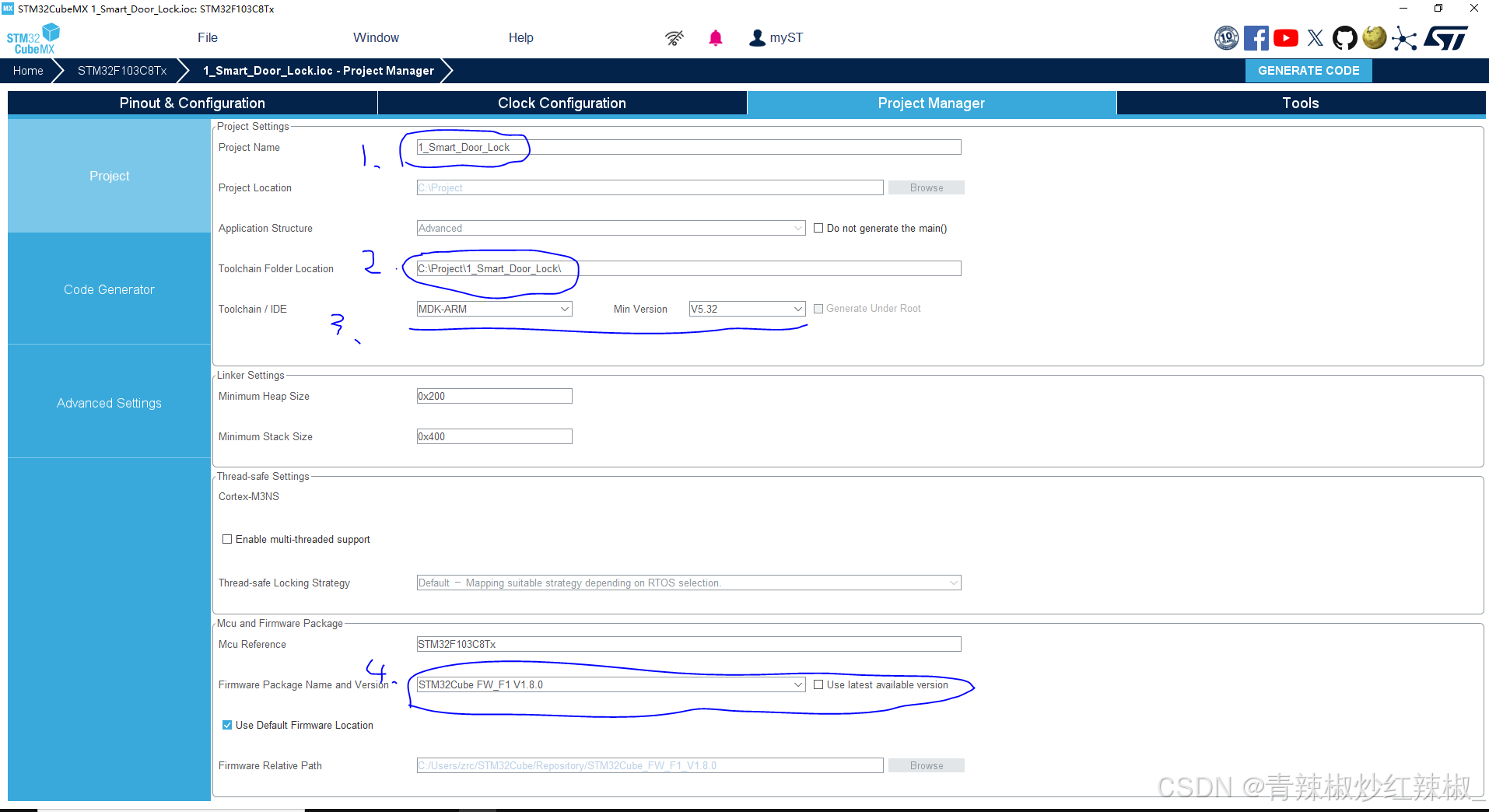The image size is (1489, 812).
Task: Switch to the Tools tab
Action: [x=1301, y=103]
